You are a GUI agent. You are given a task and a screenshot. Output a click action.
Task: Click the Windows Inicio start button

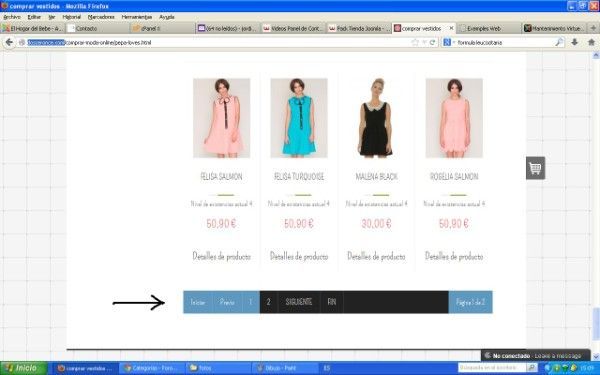pyautogui.click(x=24, y=368)
